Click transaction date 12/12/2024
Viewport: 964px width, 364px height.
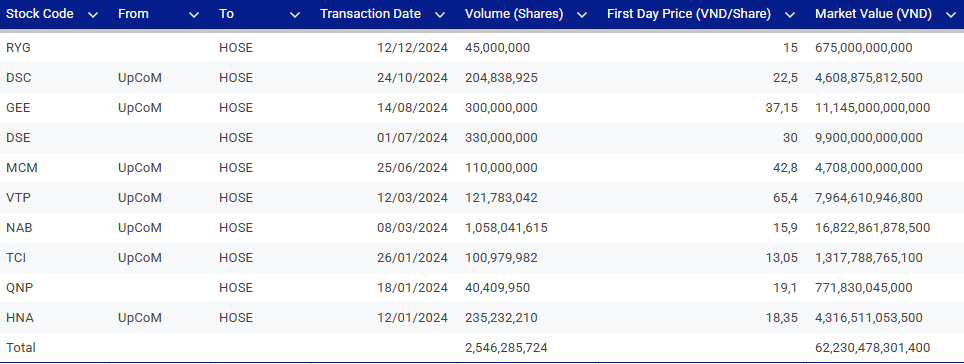(x=413, y=48)
